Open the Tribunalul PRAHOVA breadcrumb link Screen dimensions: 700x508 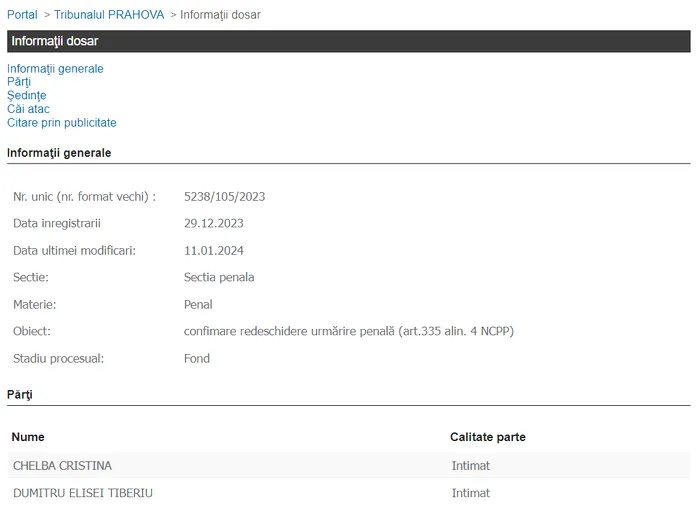(109, 15)
